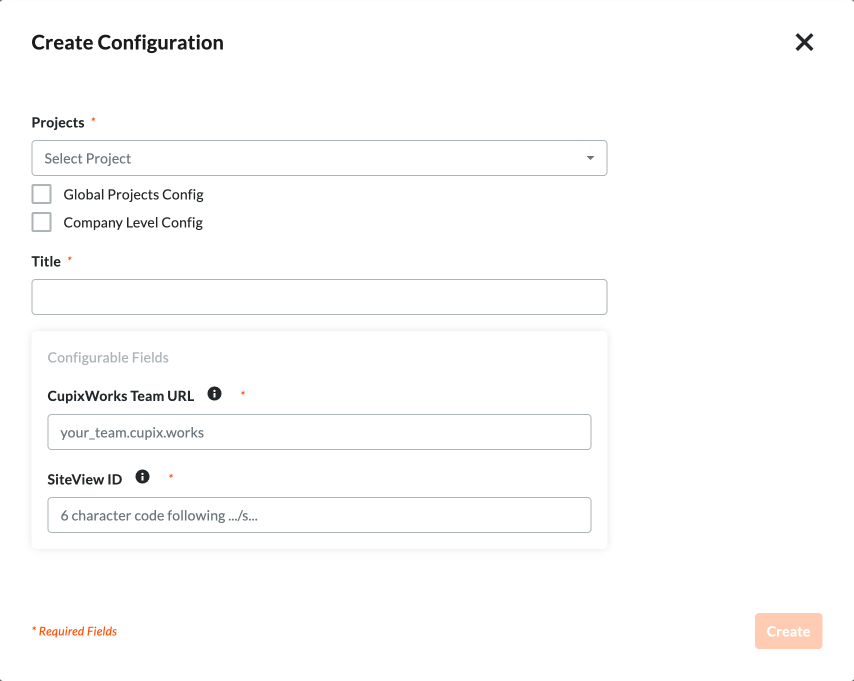854x681 pixels.
Task: Click inside the Title input box
Action: pyautogui.click(x=319, y=297)
